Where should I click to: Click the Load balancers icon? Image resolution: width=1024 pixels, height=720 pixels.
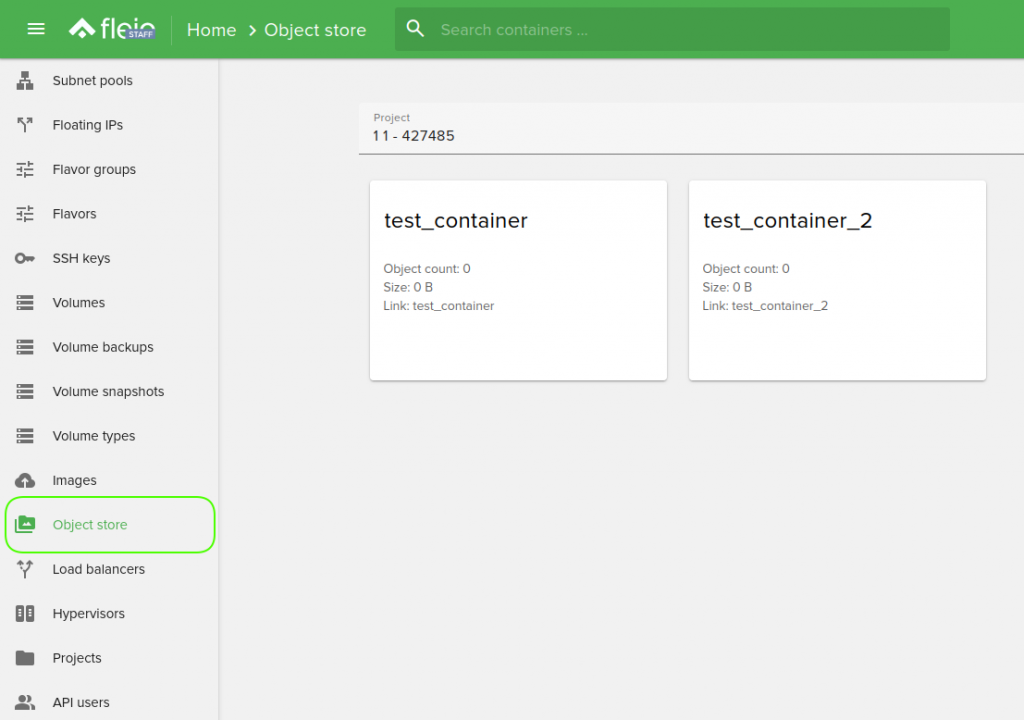tap(25, 569)
